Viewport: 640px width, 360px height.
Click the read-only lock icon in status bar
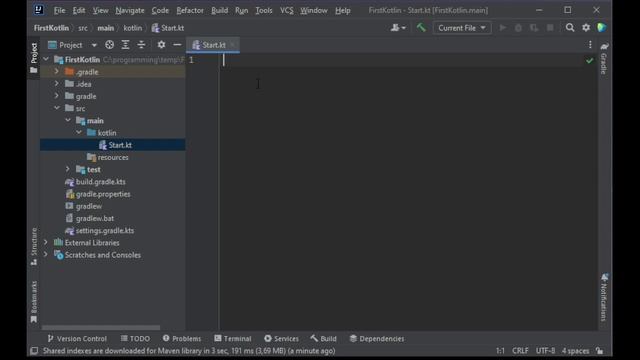pos(599,351)
